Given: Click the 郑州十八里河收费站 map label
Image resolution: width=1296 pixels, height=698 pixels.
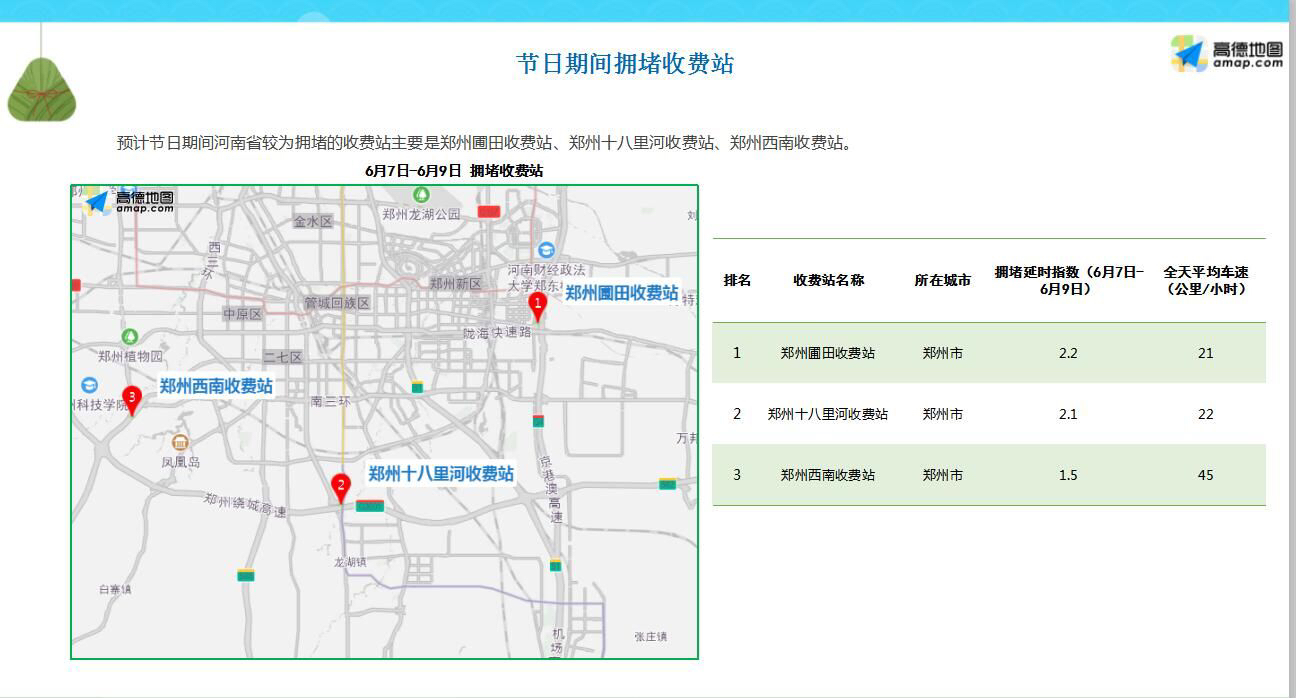Looking at the screenshot, I should 441,474.
